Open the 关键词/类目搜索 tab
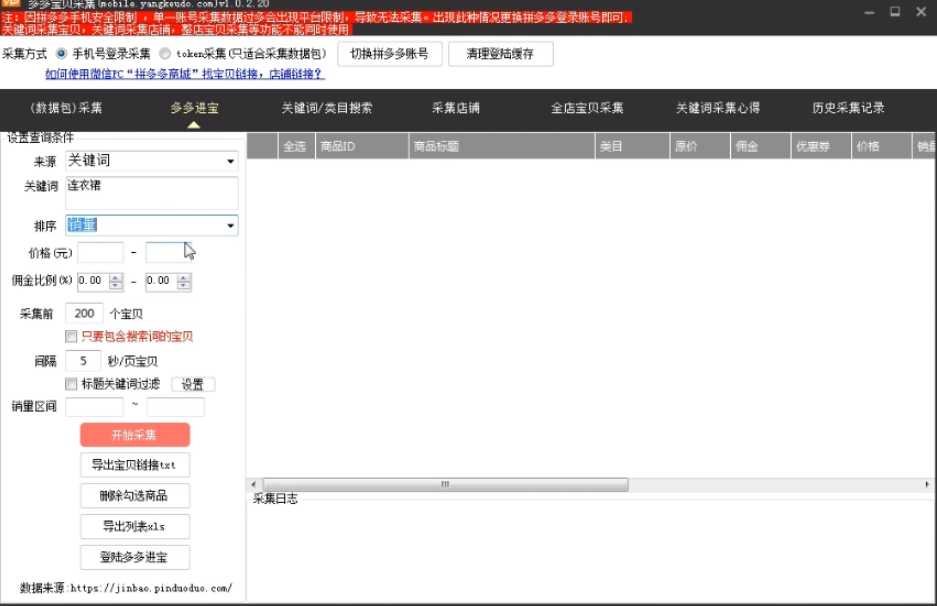This screenshot has width=937, height=606. pyautogui.click(x=327, y=108)
